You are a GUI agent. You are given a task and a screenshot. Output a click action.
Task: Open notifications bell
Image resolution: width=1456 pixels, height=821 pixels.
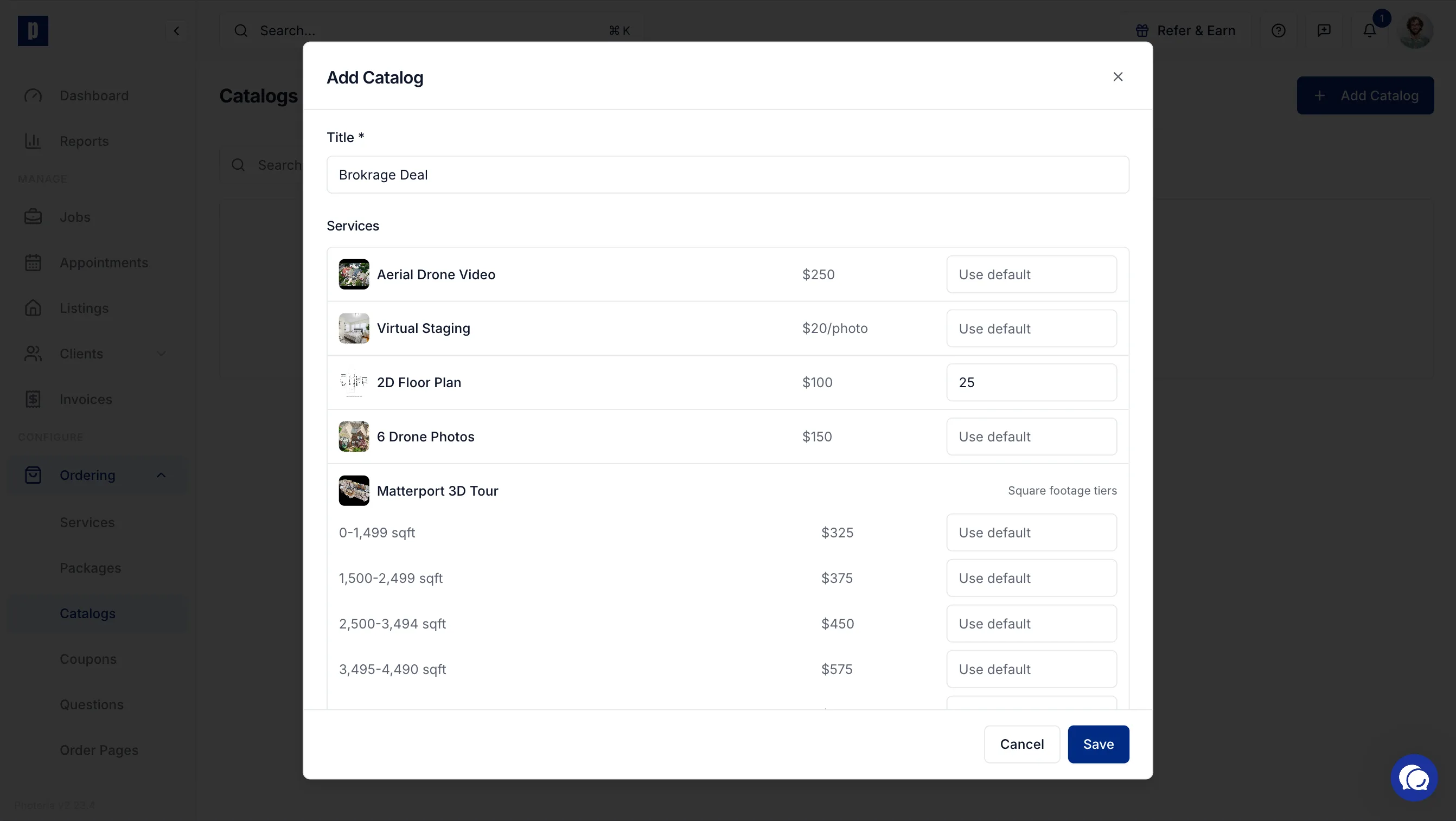1369,30
